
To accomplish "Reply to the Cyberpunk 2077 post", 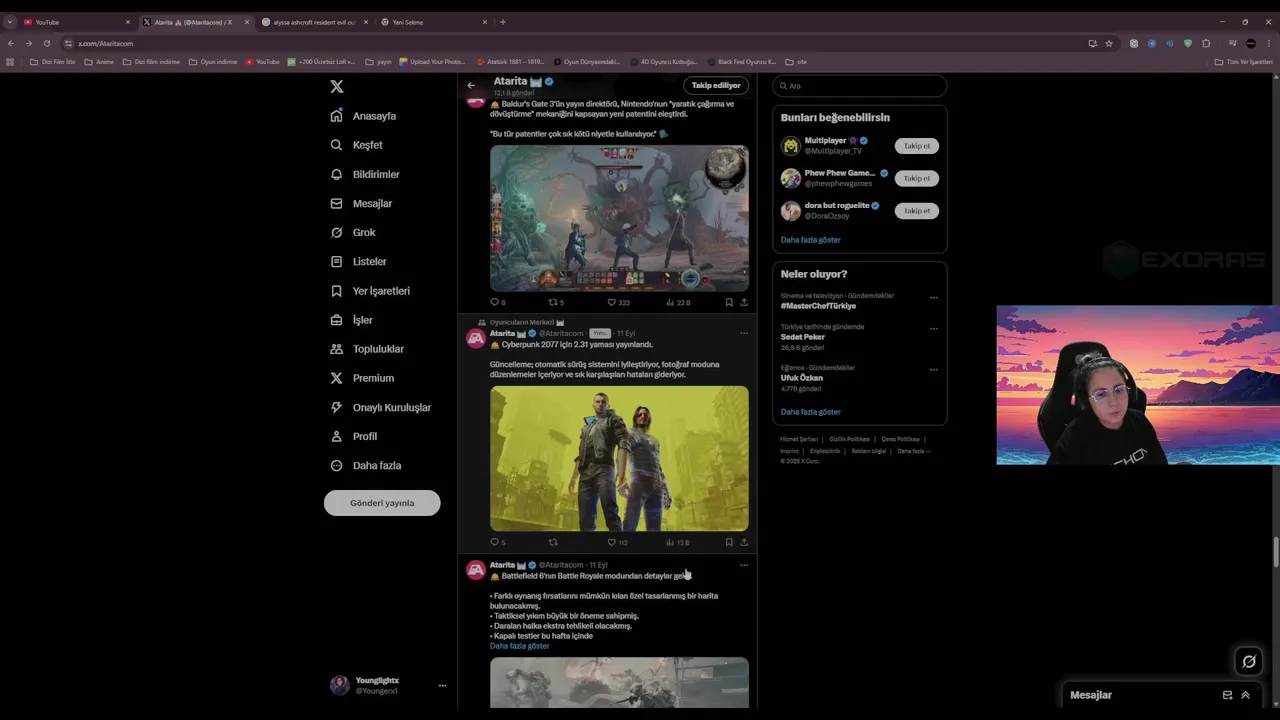I will 497,542.
